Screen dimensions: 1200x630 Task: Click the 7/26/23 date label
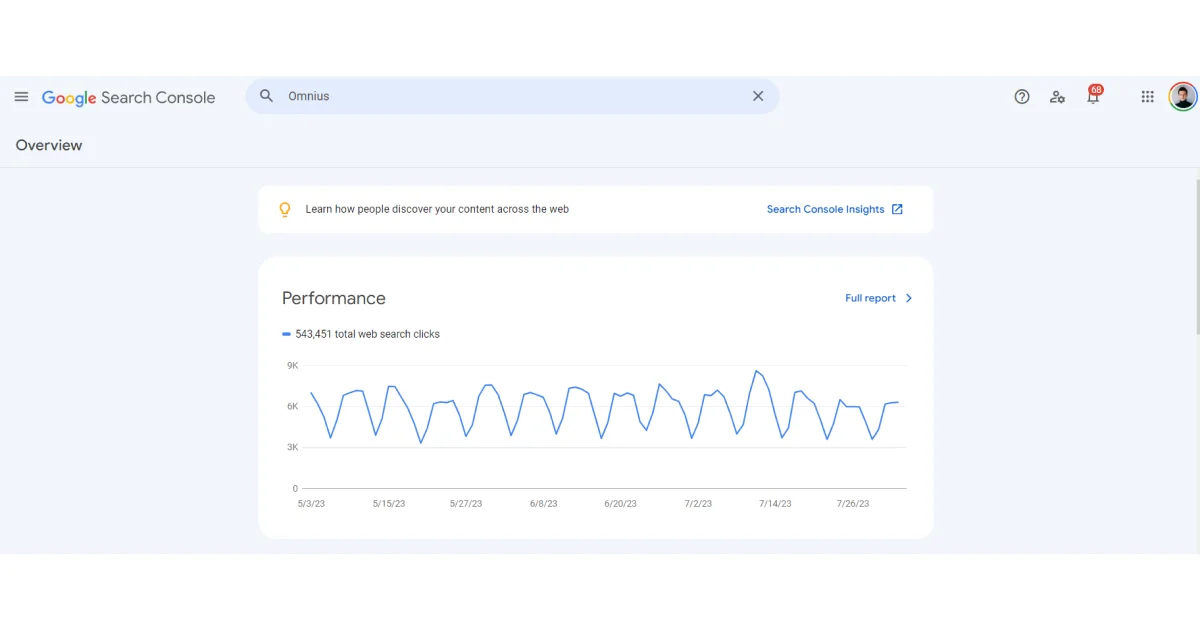pos(852,504)
